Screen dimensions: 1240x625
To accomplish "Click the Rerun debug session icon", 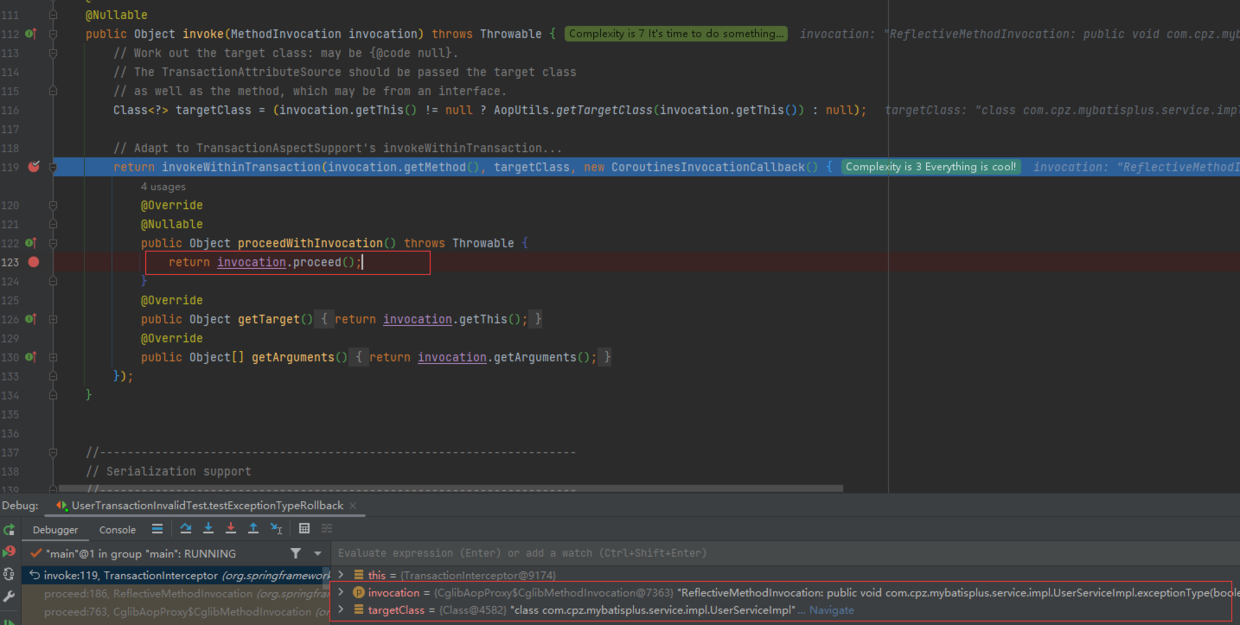I will tap(9, 530).
